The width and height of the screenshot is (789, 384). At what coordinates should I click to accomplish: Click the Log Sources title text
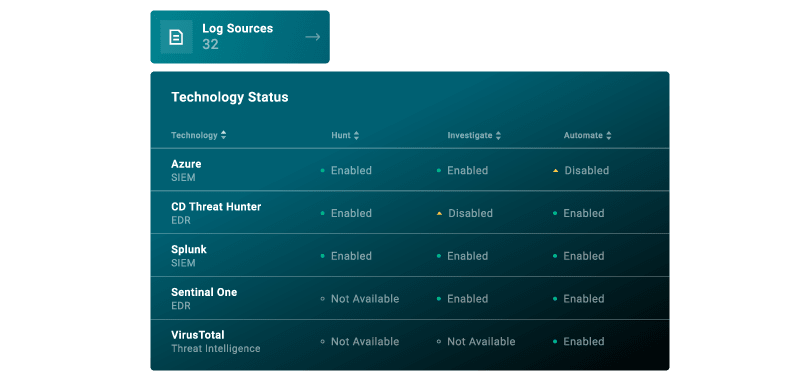238,29
